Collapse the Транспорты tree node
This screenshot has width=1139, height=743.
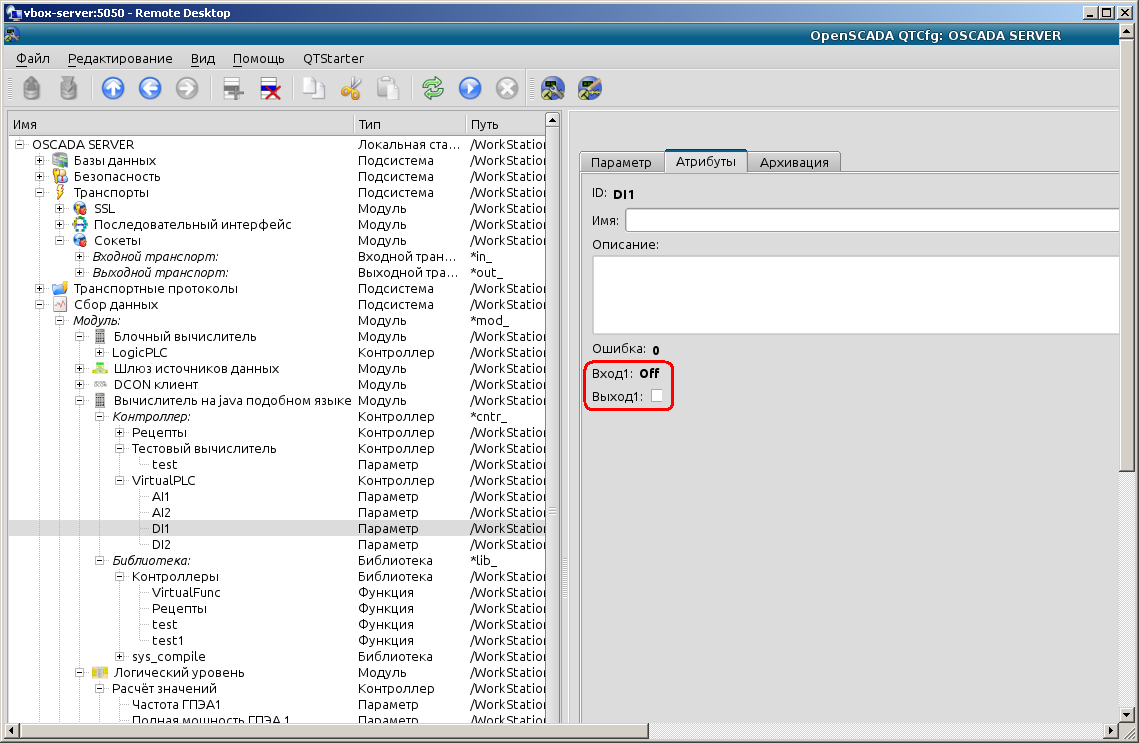coord(40,193)
